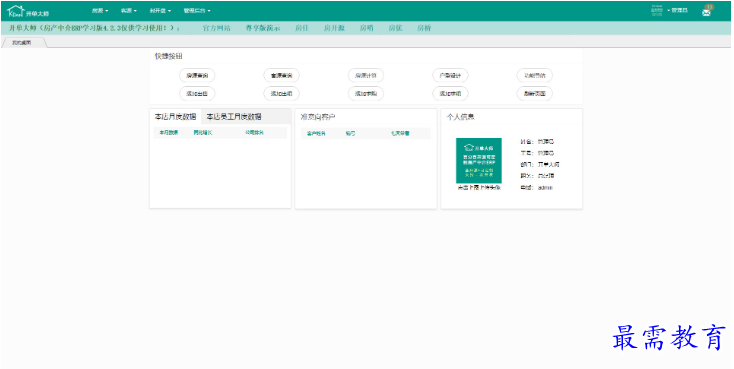The width and height of the screenshot is (734, 369).
Task: Open the 管理员 user dropdown
Action: pyautogui.click(x=679, y=10)
